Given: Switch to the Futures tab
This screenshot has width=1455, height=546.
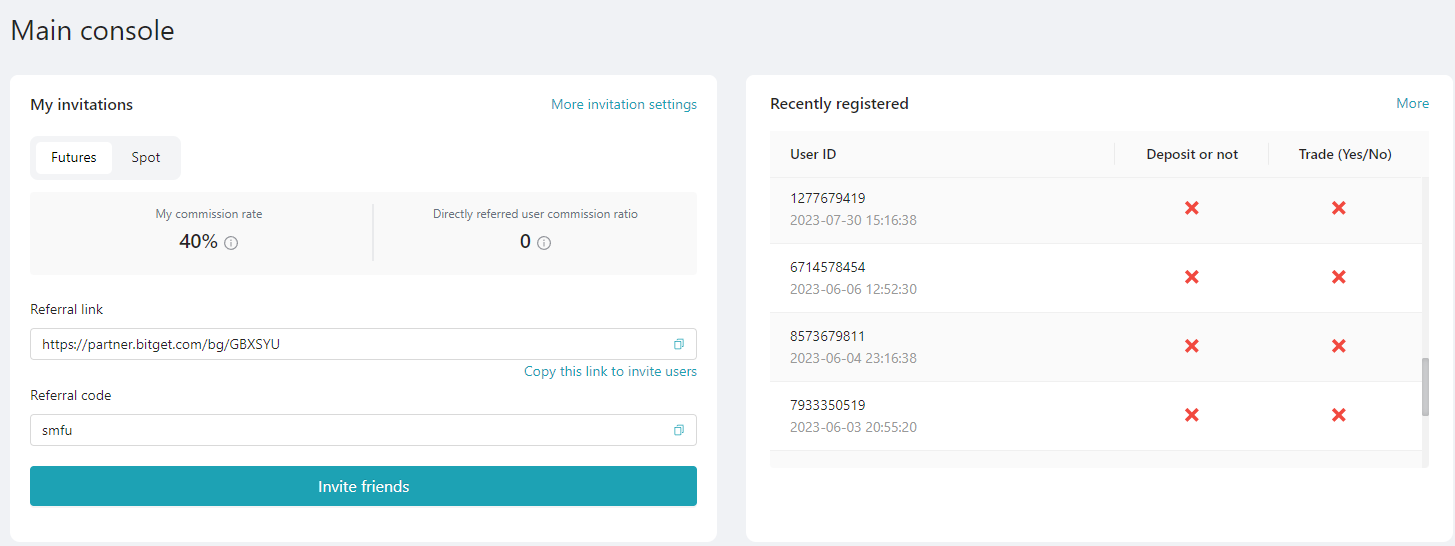Looking at the screenshot, I should click(74, 158).
